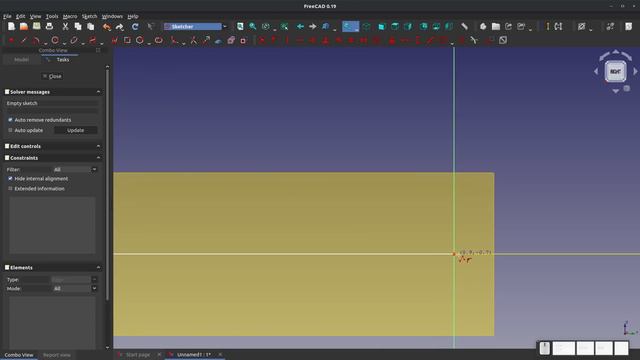Screen dimensions: 640x360
Task: Select the sketch Arc tool
Action: point(36,40)
